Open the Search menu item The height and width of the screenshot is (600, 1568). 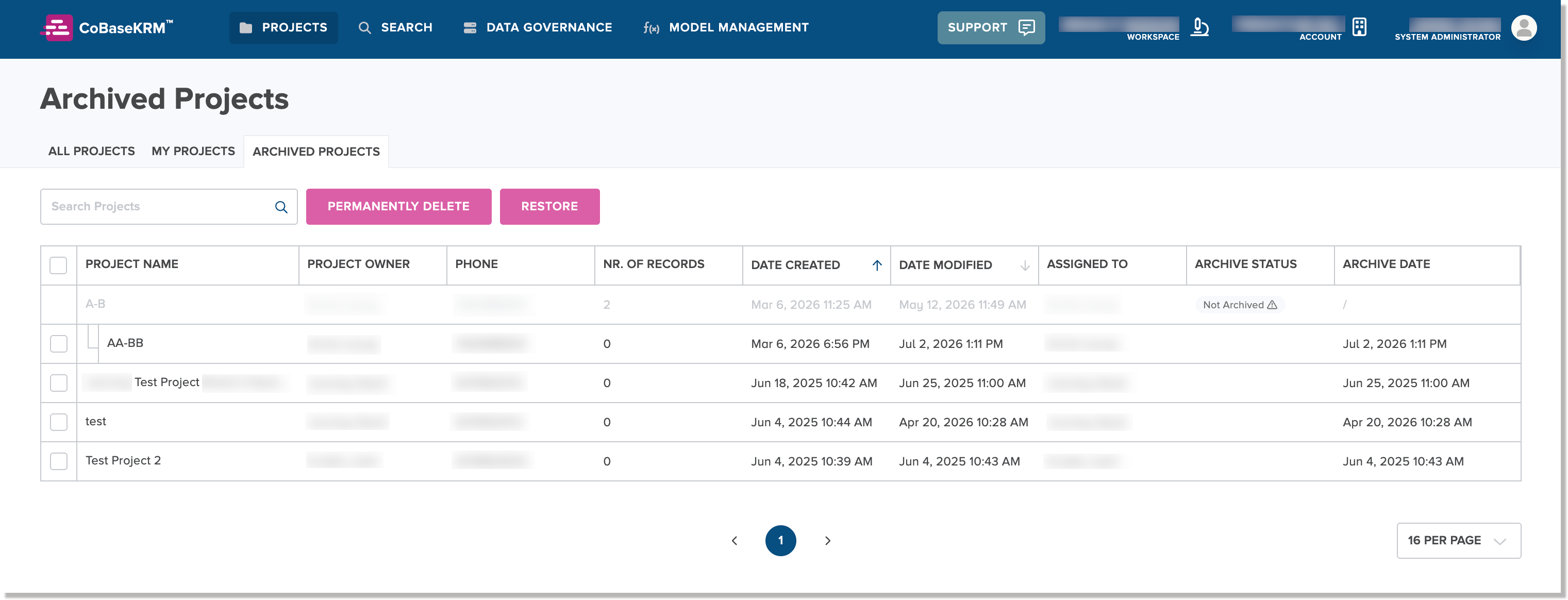pyautogui.click(x=395, y=27)
